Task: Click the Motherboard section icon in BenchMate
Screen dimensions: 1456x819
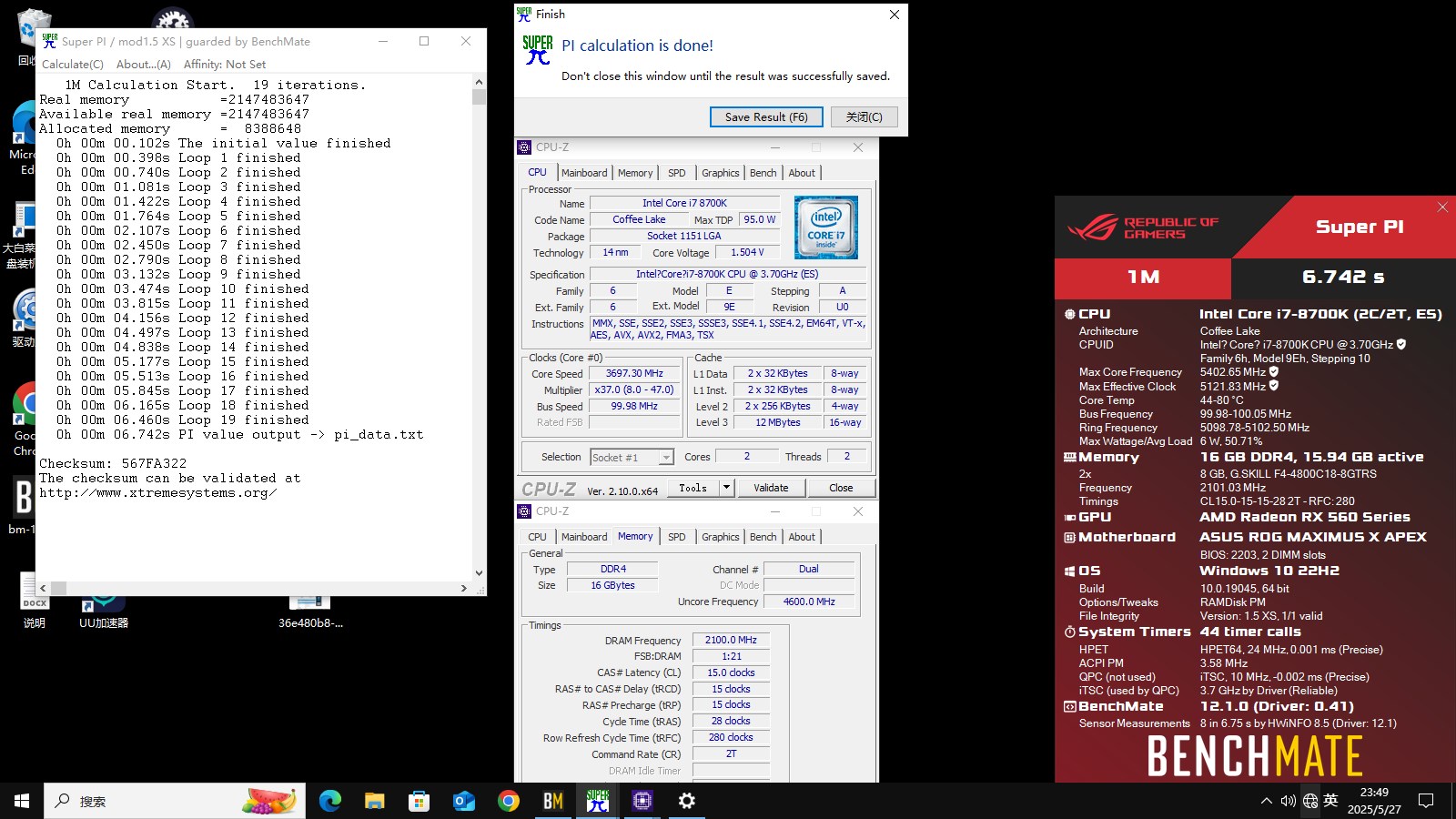Action: pos(1070,538)
